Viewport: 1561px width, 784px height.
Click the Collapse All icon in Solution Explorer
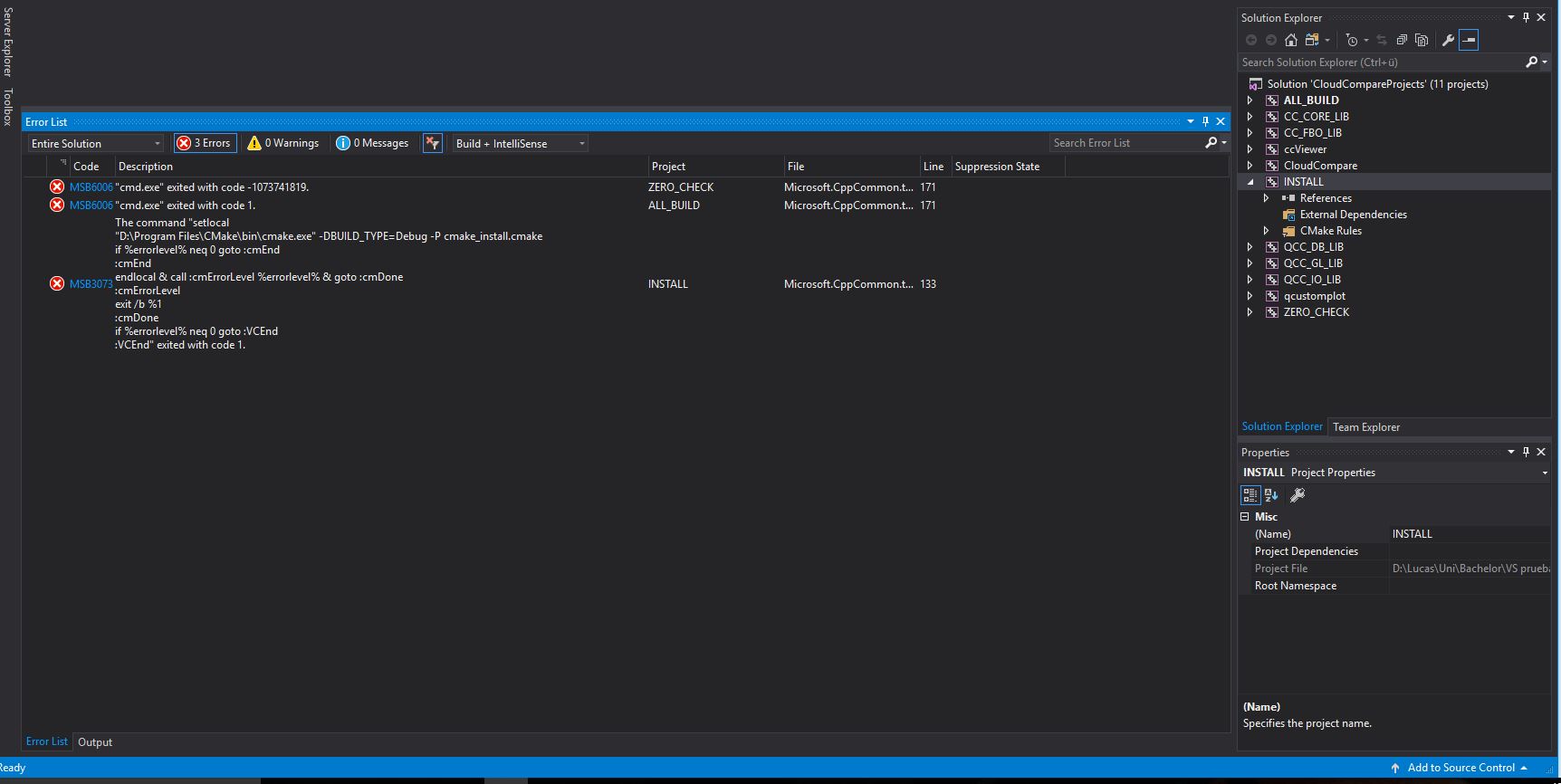pos(1402,40)
